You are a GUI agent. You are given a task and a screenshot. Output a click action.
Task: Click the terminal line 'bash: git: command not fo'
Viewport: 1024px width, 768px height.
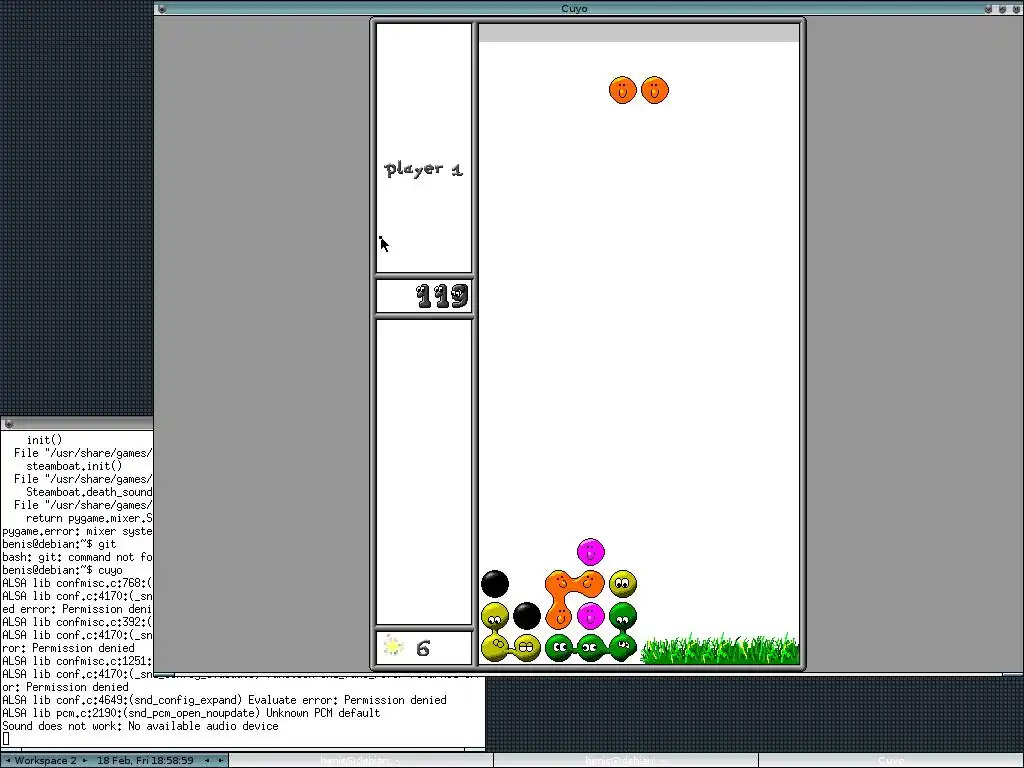(77, 556)
